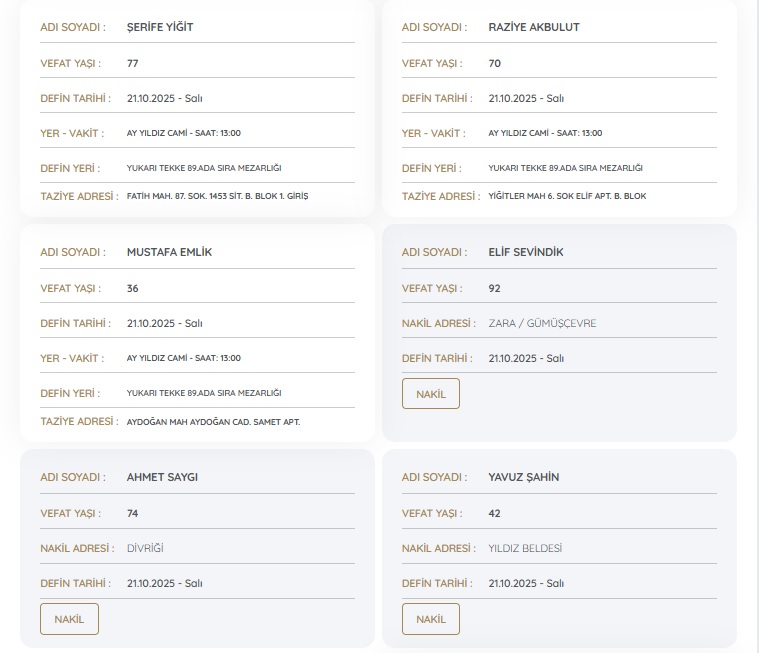Click the name MUSTAFA EMLİK
This screenshot has height=653, width=759.
coord(169,252)
